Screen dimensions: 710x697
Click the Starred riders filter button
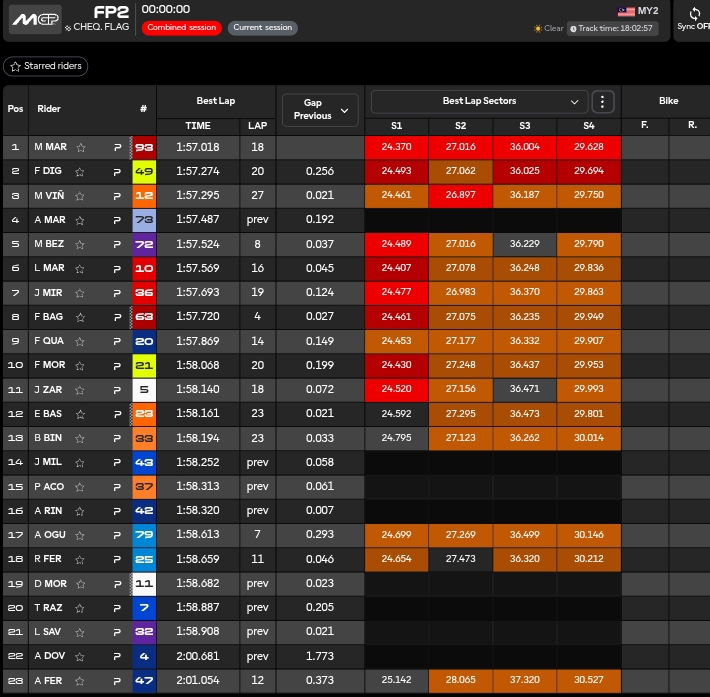tap(46, 66)
